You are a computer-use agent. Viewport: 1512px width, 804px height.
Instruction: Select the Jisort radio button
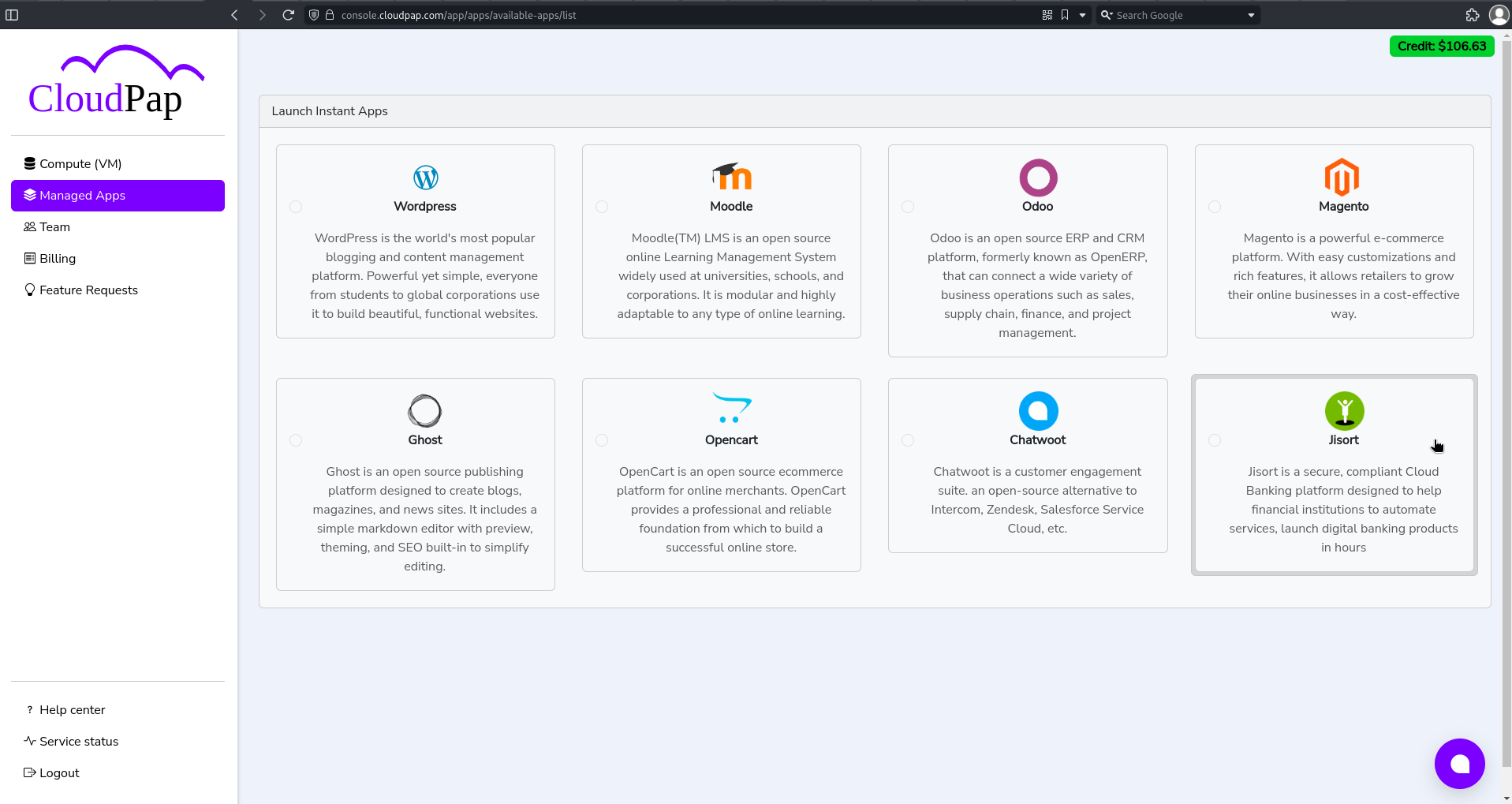(x=1215, y=440)
